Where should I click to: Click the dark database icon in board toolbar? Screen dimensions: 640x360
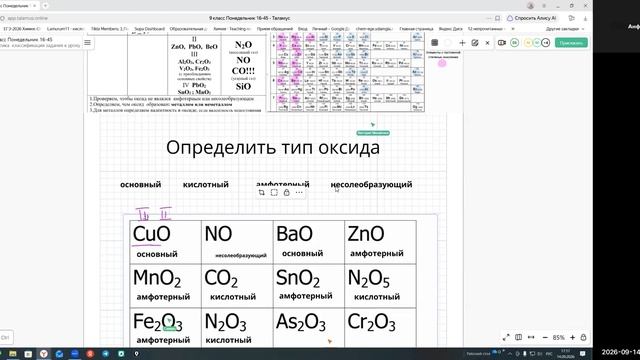435,42
